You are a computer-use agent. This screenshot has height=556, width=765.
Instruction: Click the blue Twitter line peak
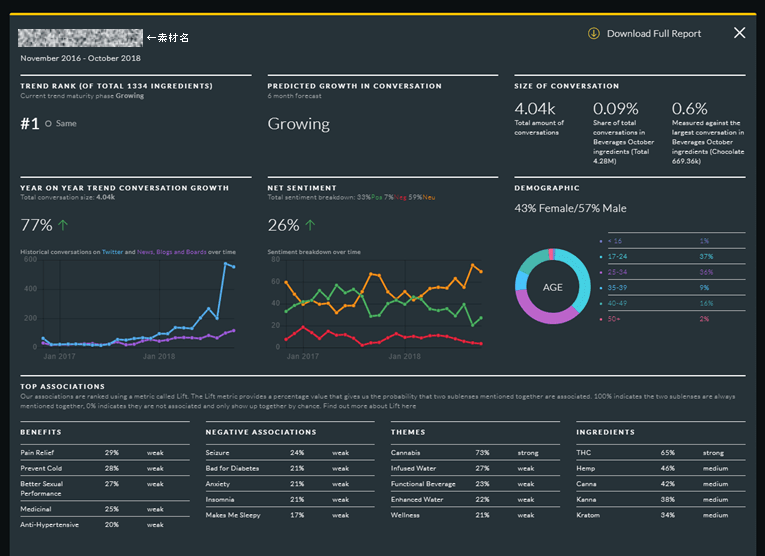225,263
